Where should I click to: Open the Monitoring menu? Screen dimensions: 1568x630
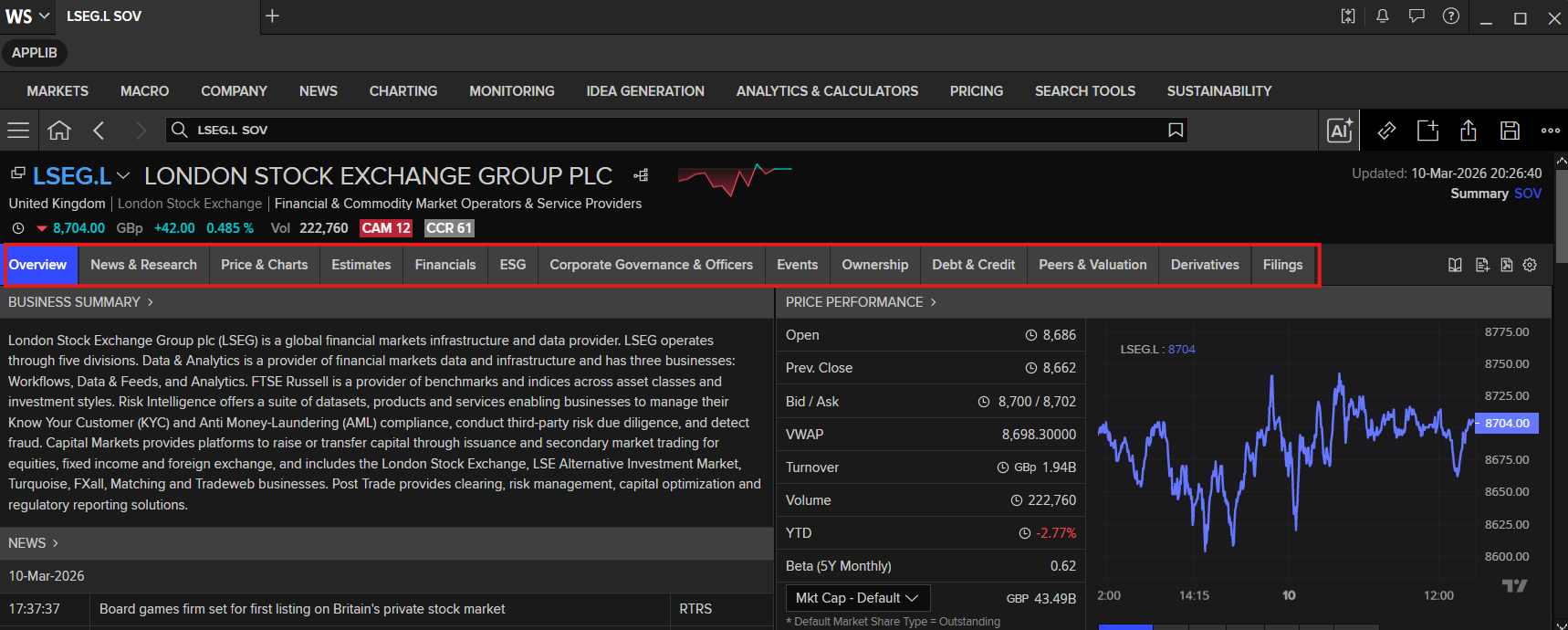click(x=512, y=91)
